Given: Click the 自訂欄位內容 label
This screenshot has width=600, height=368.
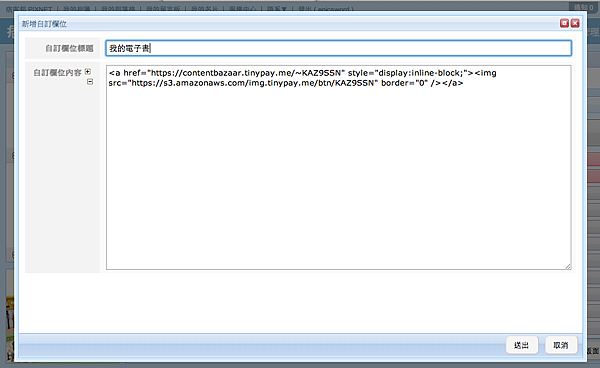Looking at the screenshot, I should pyautogui.click(x=57, y=73).
